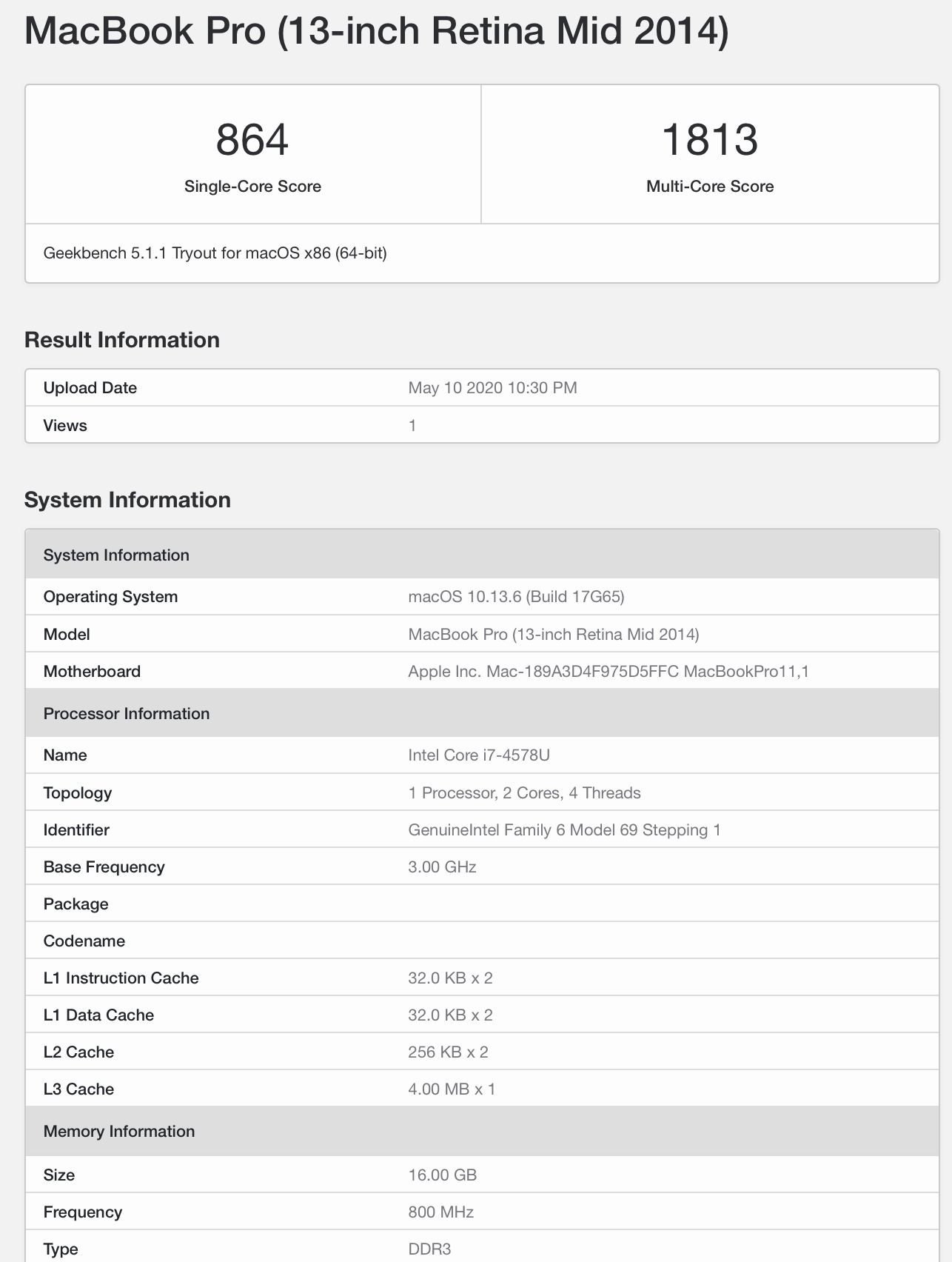Click the 864 single-core score number

[x=252, y=139]
